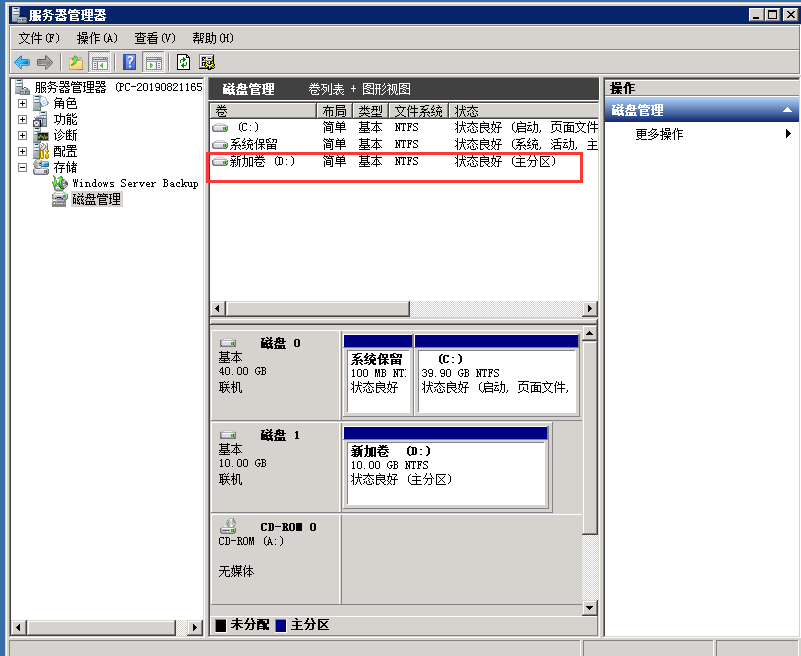Expand the 角色 tree node
801x656 pixels.
click(x=22, y=103)
